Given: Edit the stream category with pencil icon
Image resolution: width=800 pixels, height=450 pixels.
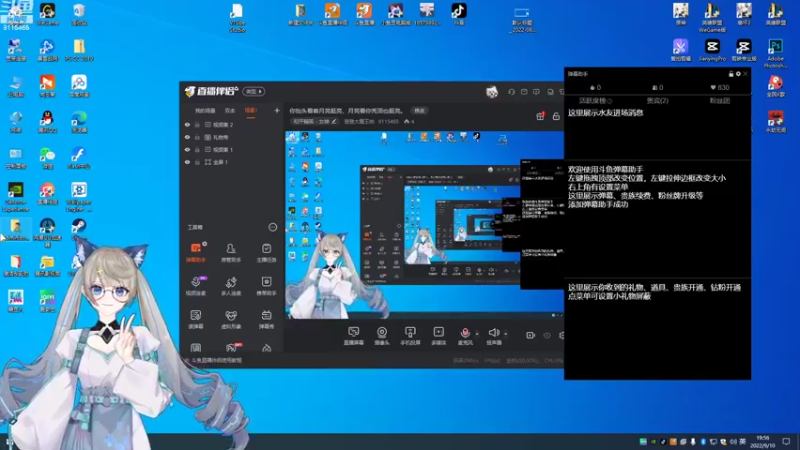Looking at the screenshot, I should 334,121.
